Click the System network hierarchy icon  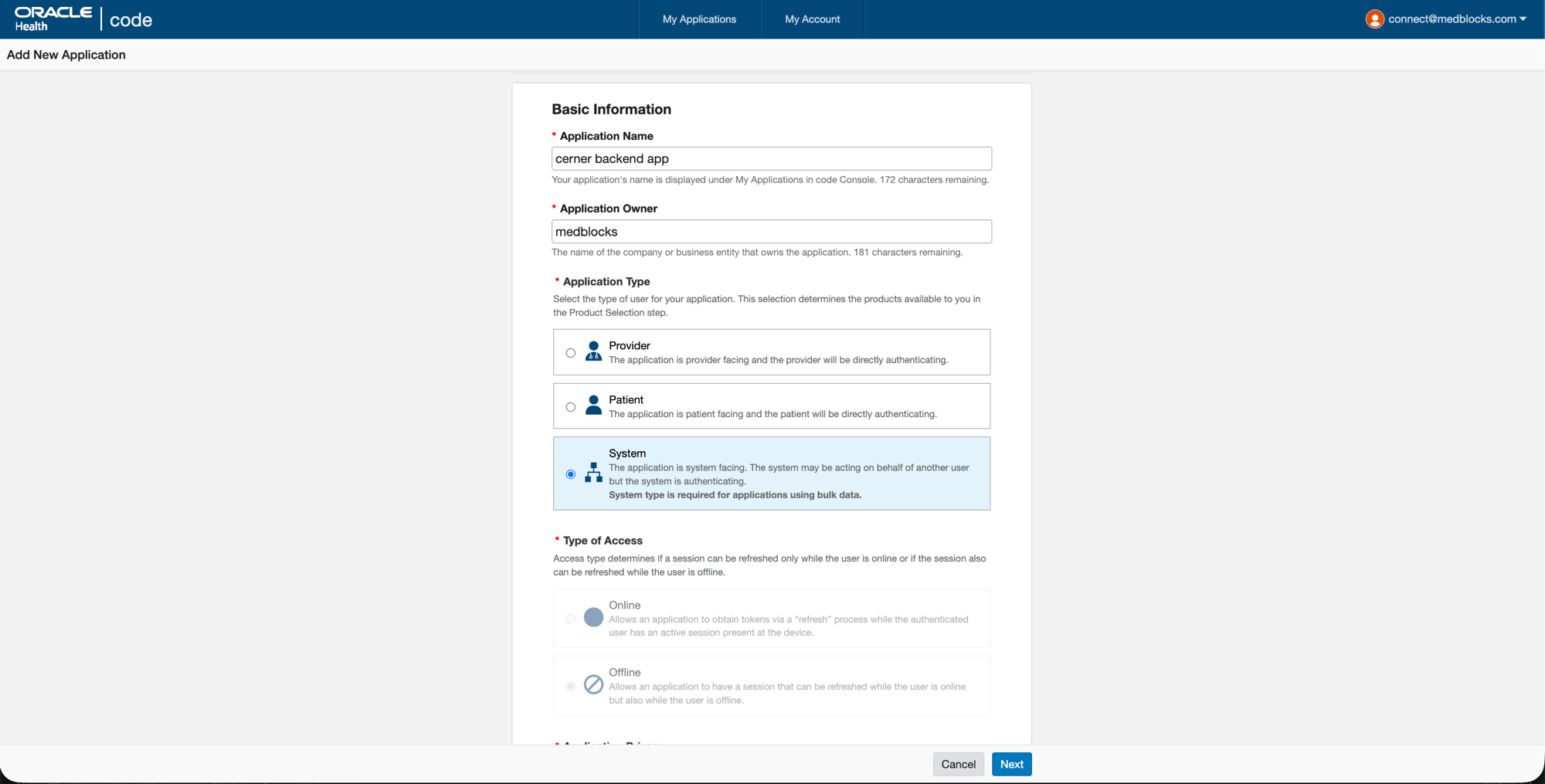(x=593, y=473)
